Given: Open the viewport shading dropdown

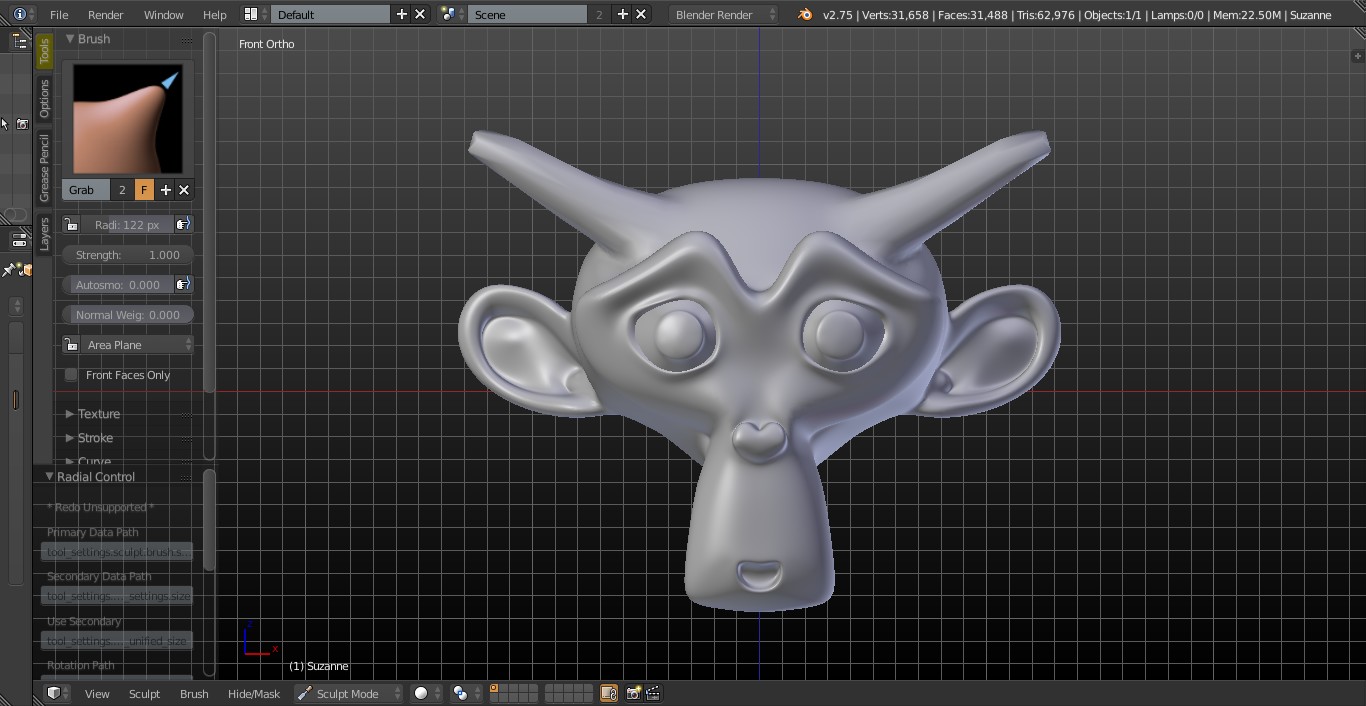Looking at the screenshot, I should point(427,693).
